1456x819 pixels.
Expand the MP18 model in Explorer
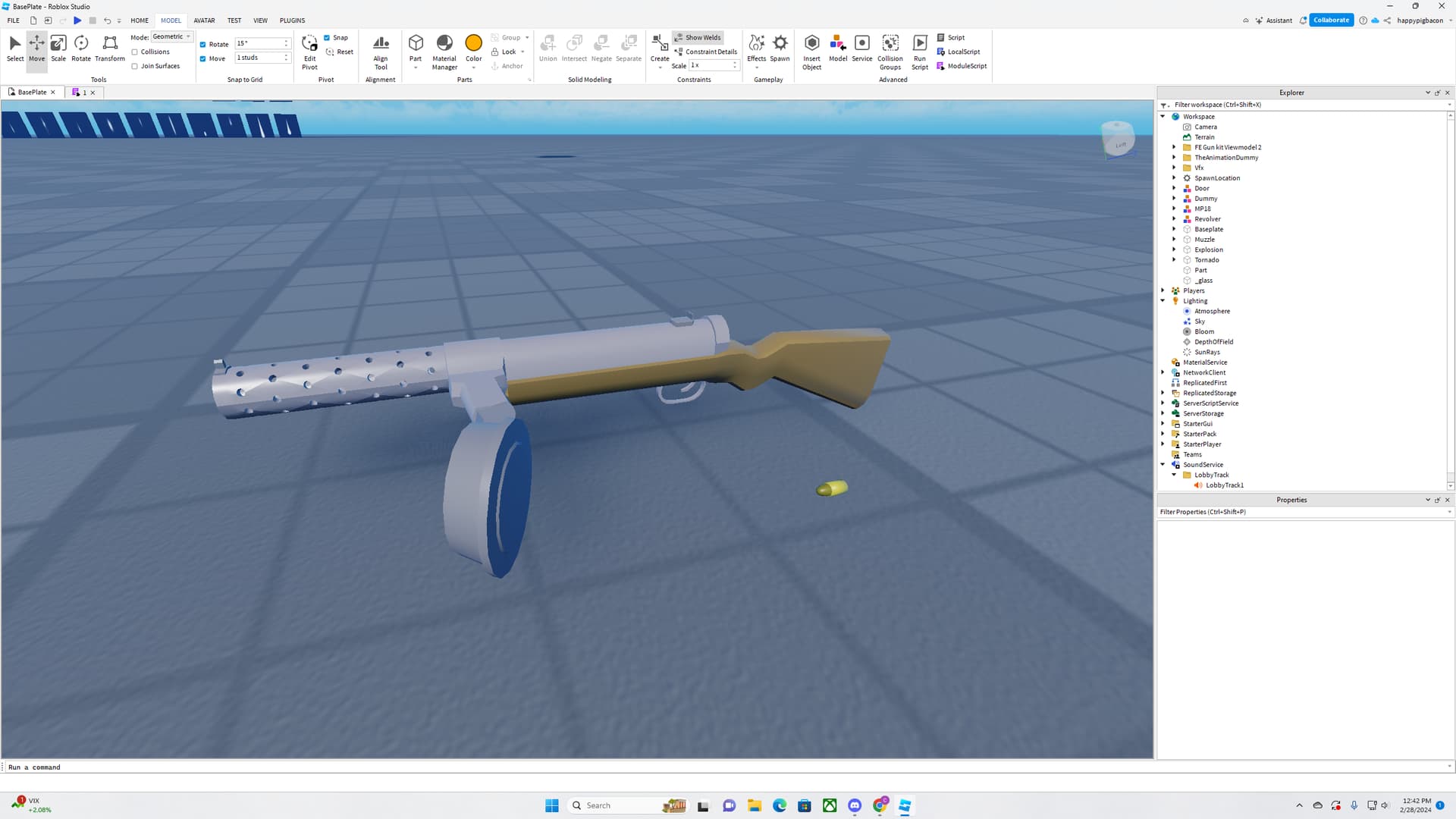click(x=1174, y=209)
